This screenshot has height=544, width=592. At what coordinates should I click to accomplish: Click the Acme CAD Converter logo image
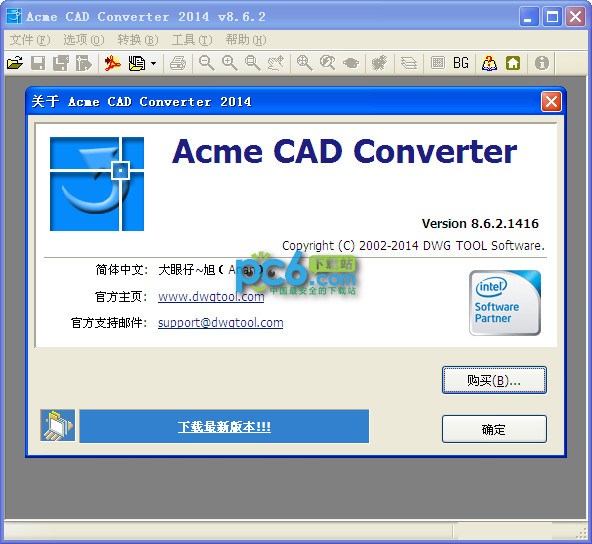97,184
